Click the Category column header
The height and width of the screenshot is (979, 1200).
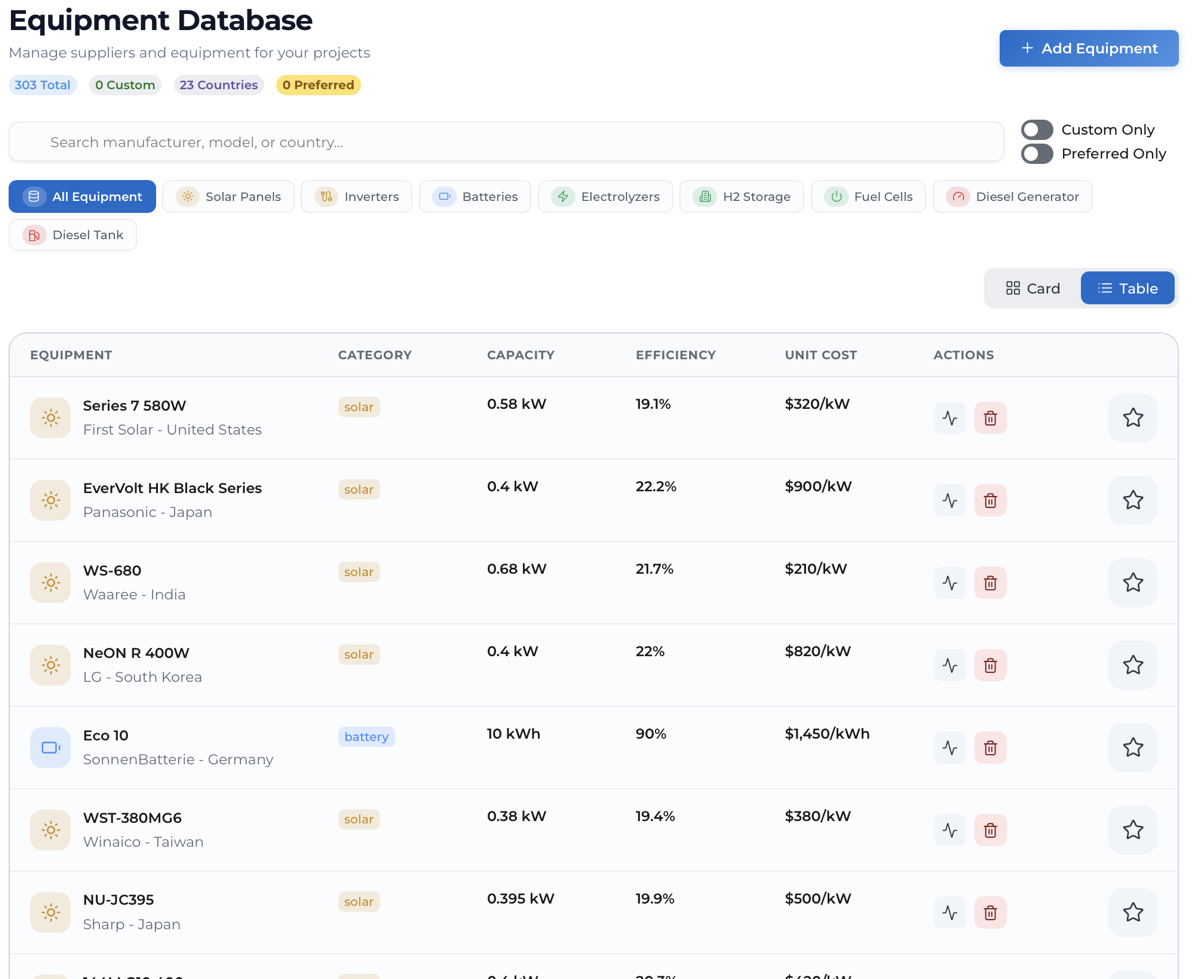click(375, 355)
